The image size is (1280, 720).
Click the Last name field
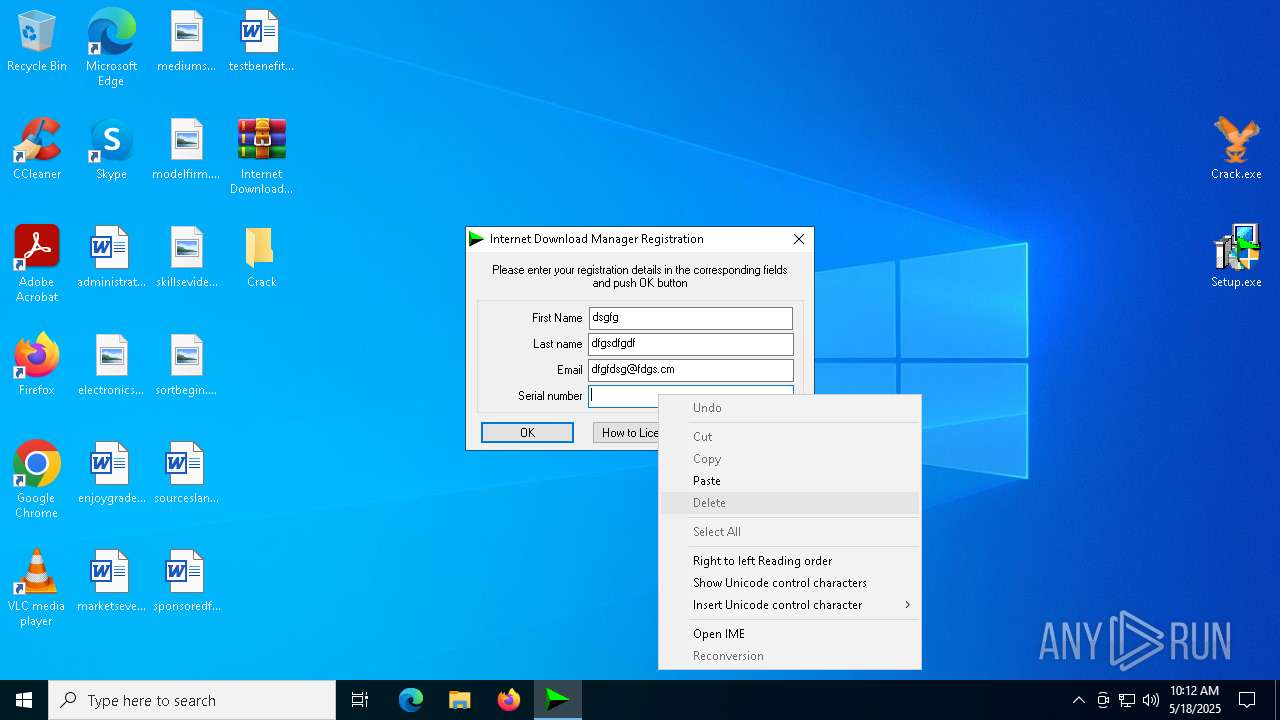[x=691, y=344]
